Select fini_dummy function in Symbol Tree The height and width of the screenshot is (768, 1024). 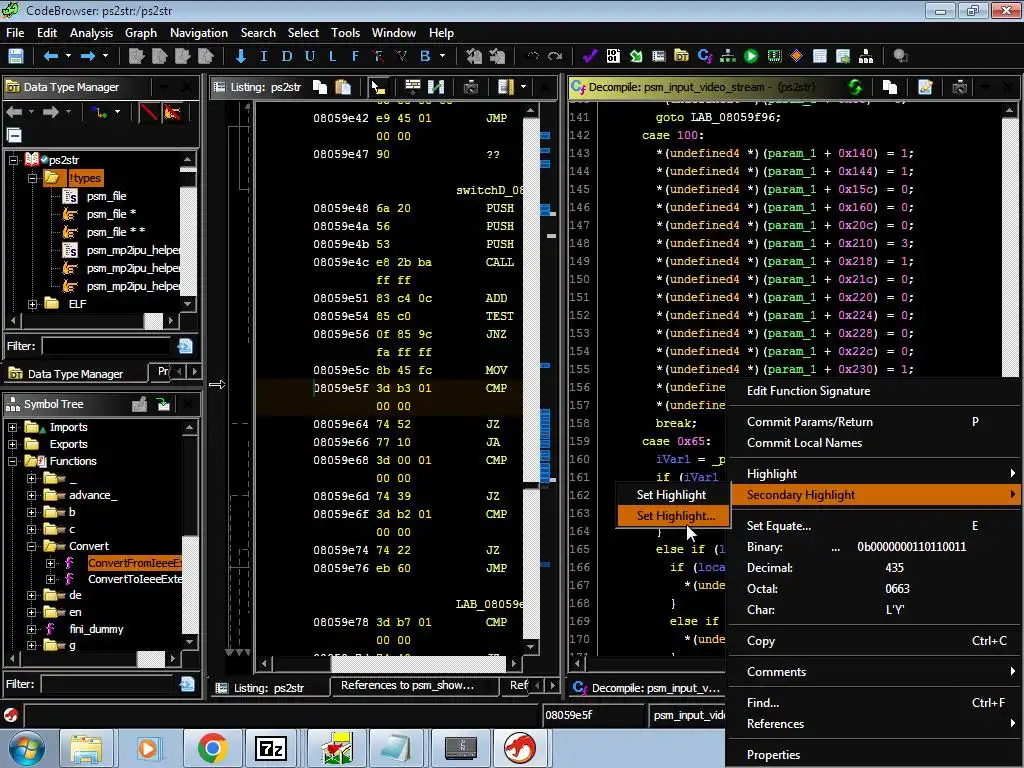tap(96, 629)
